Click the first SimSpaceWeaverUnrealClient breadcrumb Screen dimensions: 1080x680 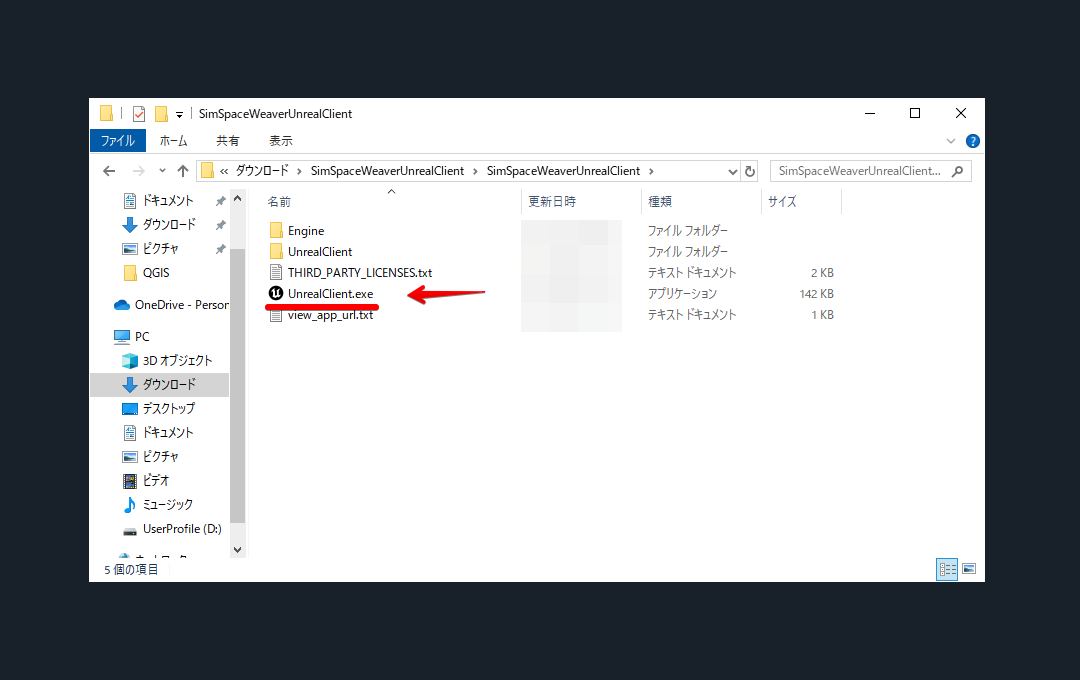[387, 171]
